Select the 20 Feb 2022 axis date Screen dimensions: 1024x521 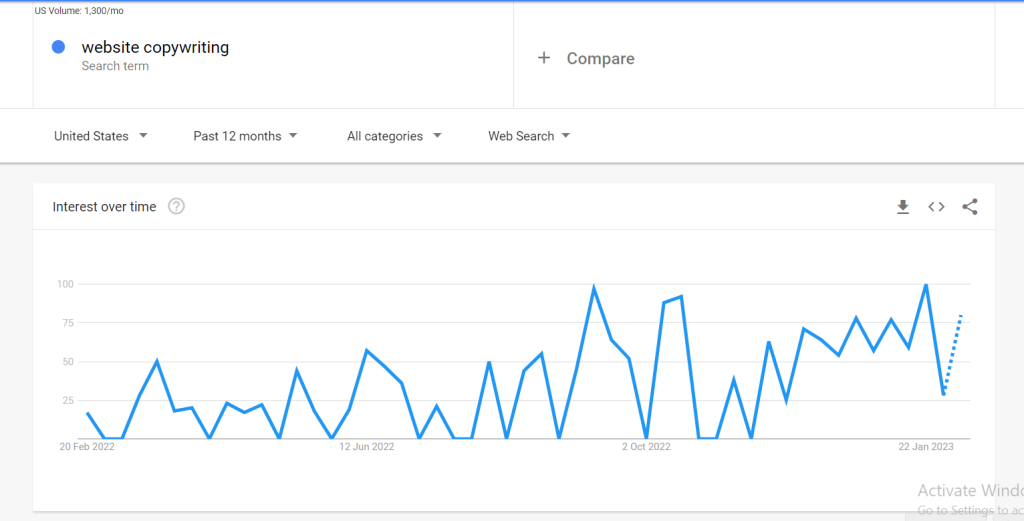tap(87, 447)
